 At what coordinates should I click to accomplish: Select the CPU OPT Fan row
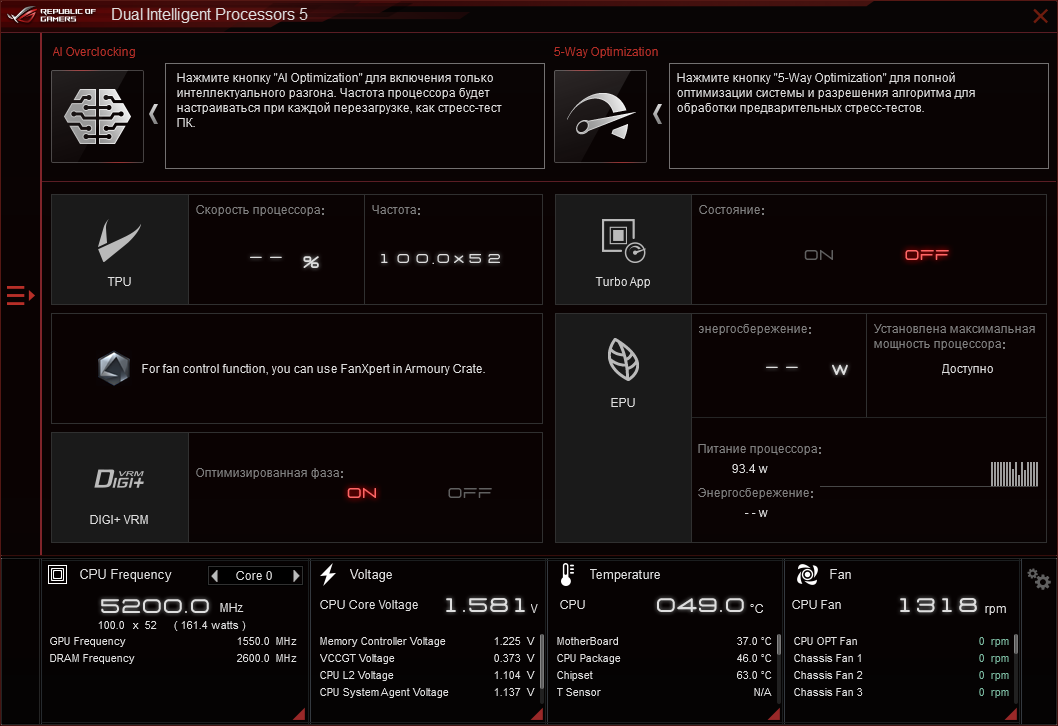click(x=901, y=642)
